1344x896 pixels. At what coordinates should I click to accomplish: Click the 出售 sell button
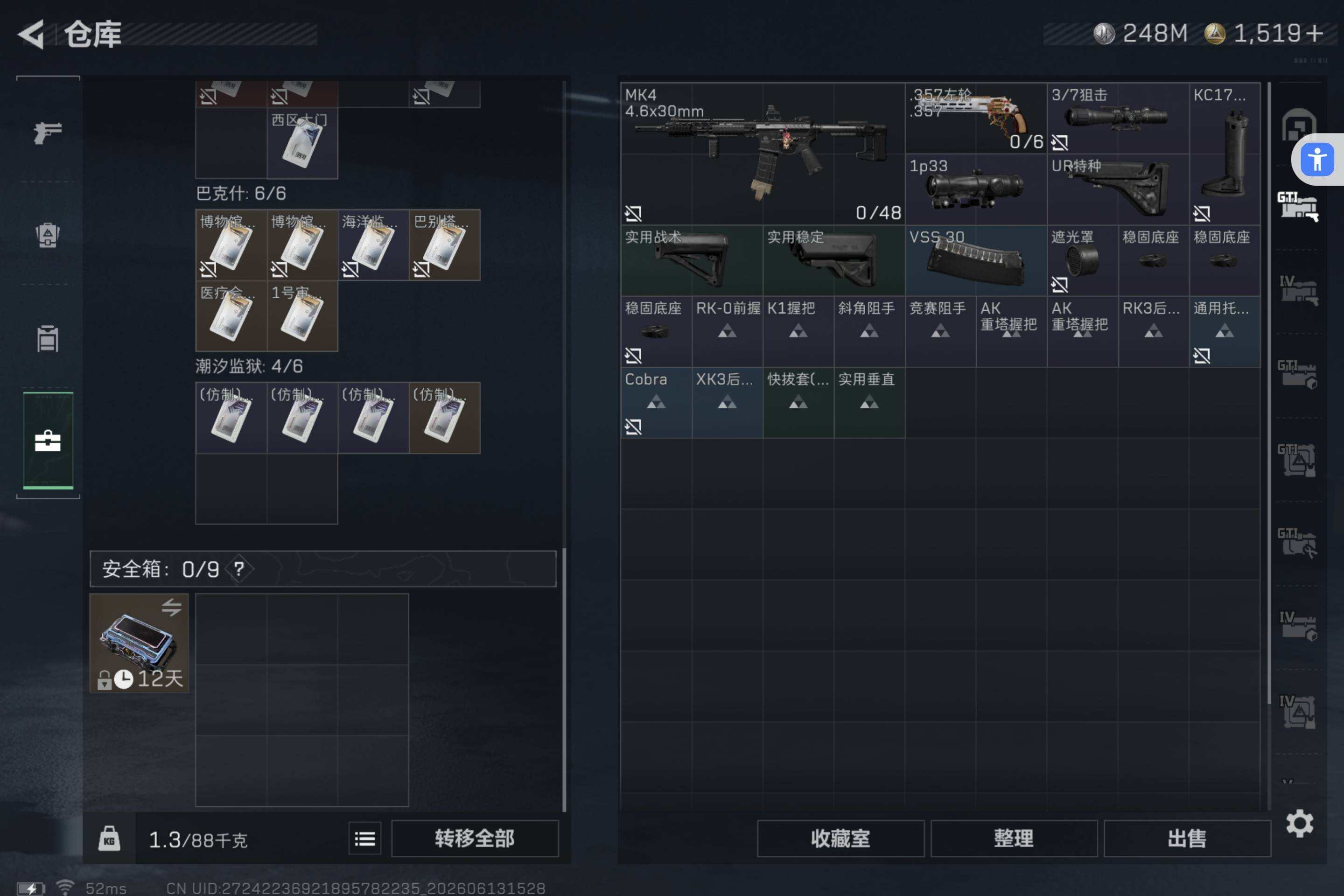[x=1187, y=839]
